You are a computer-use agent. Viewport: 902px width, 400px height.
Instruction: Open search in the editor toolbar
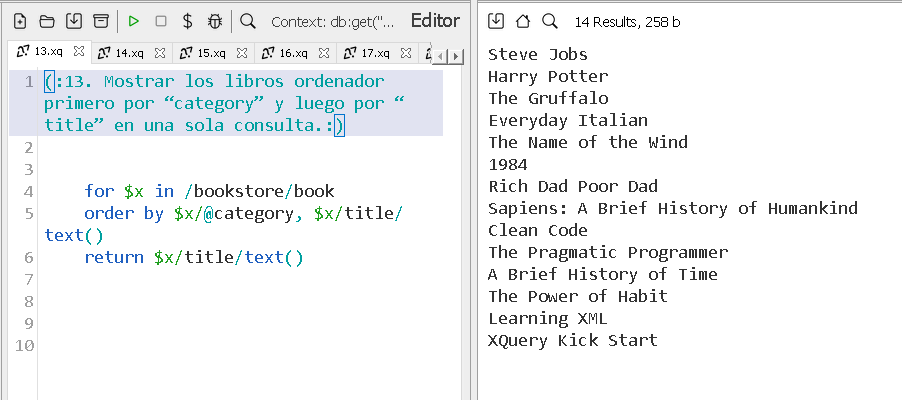(248, 21)
